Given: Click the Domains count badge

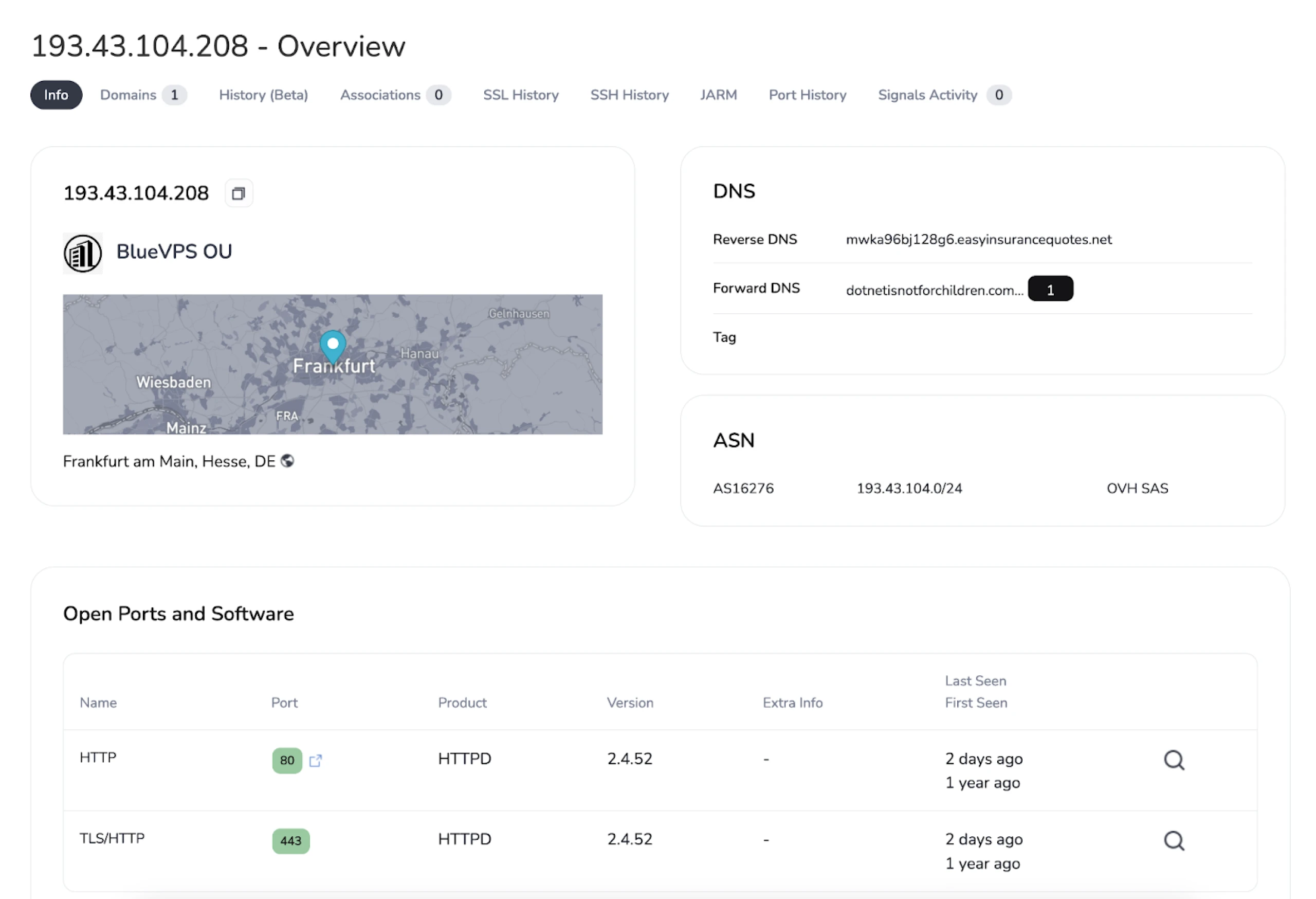Looking at the screenshot, I should click(x=174, y=95).
